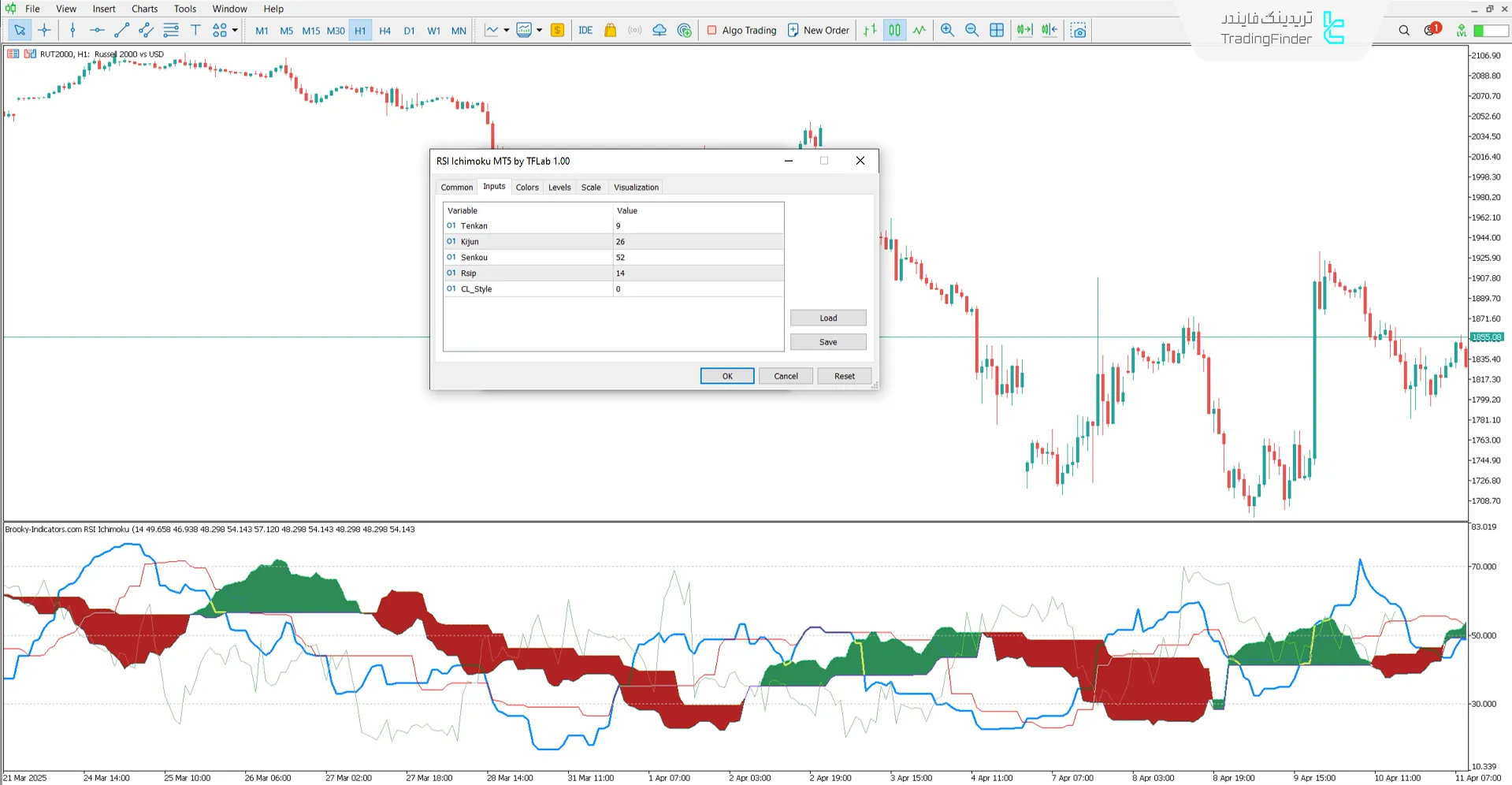Capture a chart screenshot with camera icon
Viewport: 1512px width, 785px height.
[1079, 30]
